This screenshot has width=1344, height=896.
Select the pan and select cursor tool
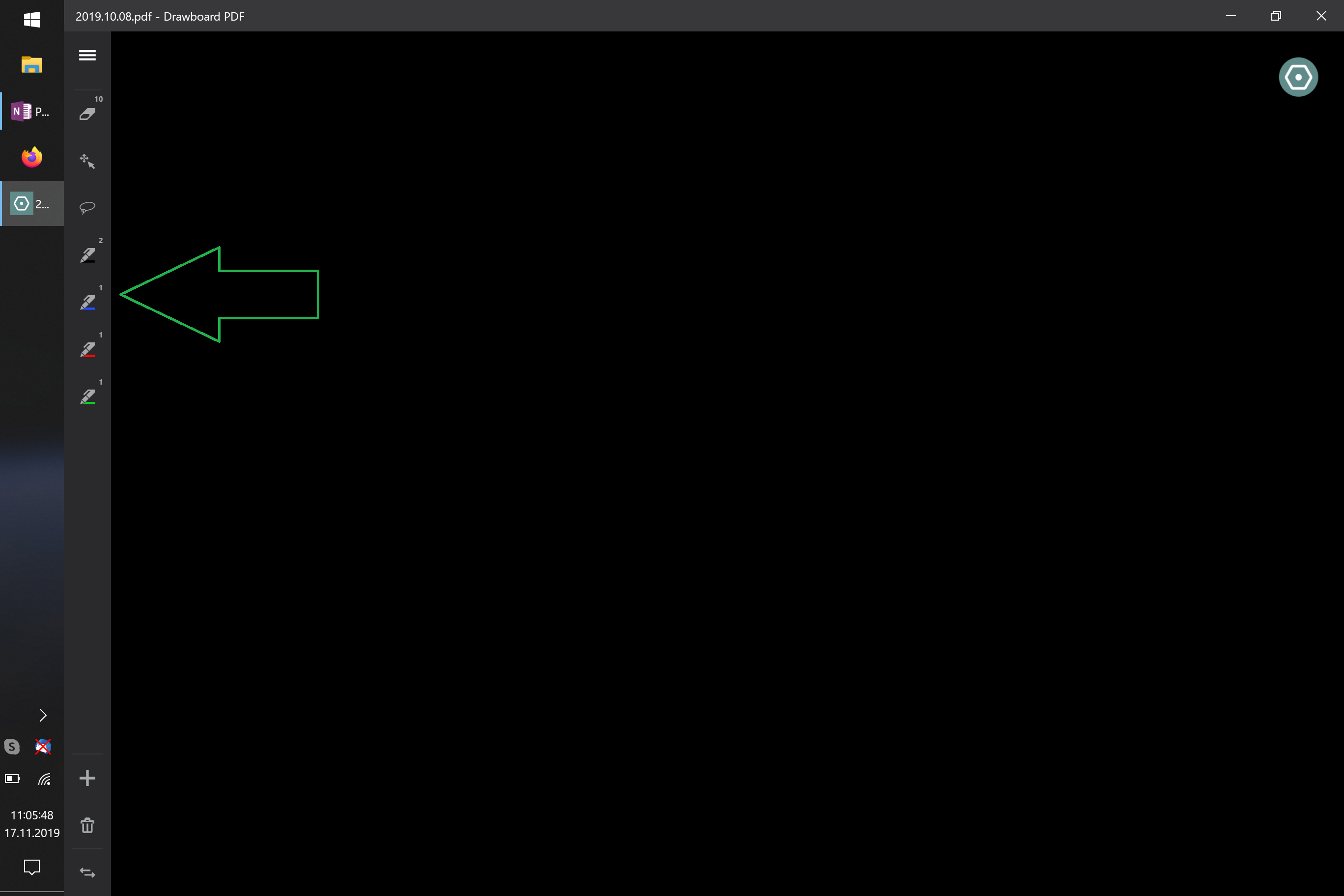pos(87,161)
